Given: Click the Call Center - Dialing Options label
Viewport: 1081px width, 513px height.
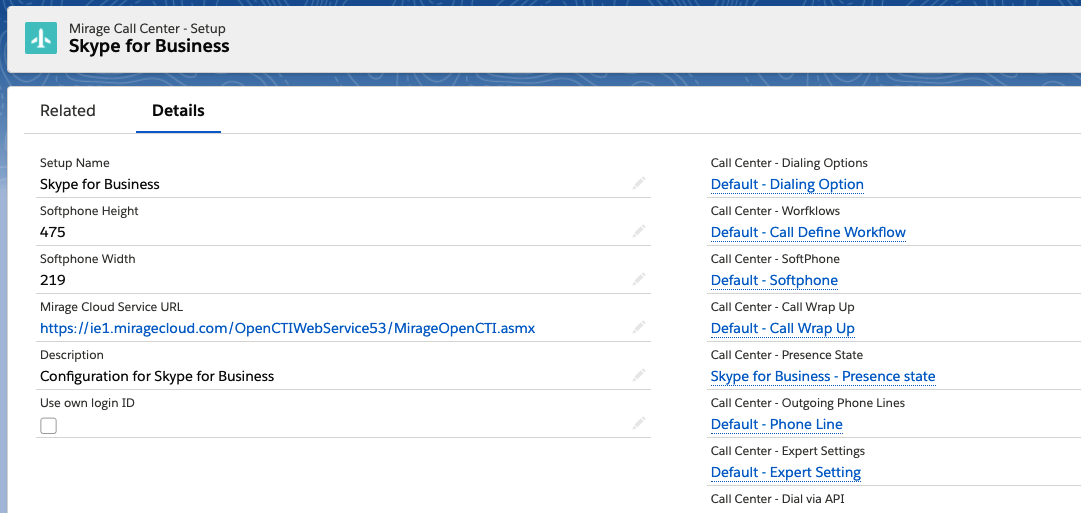Looking at the screenshot, I should point(789,163).
